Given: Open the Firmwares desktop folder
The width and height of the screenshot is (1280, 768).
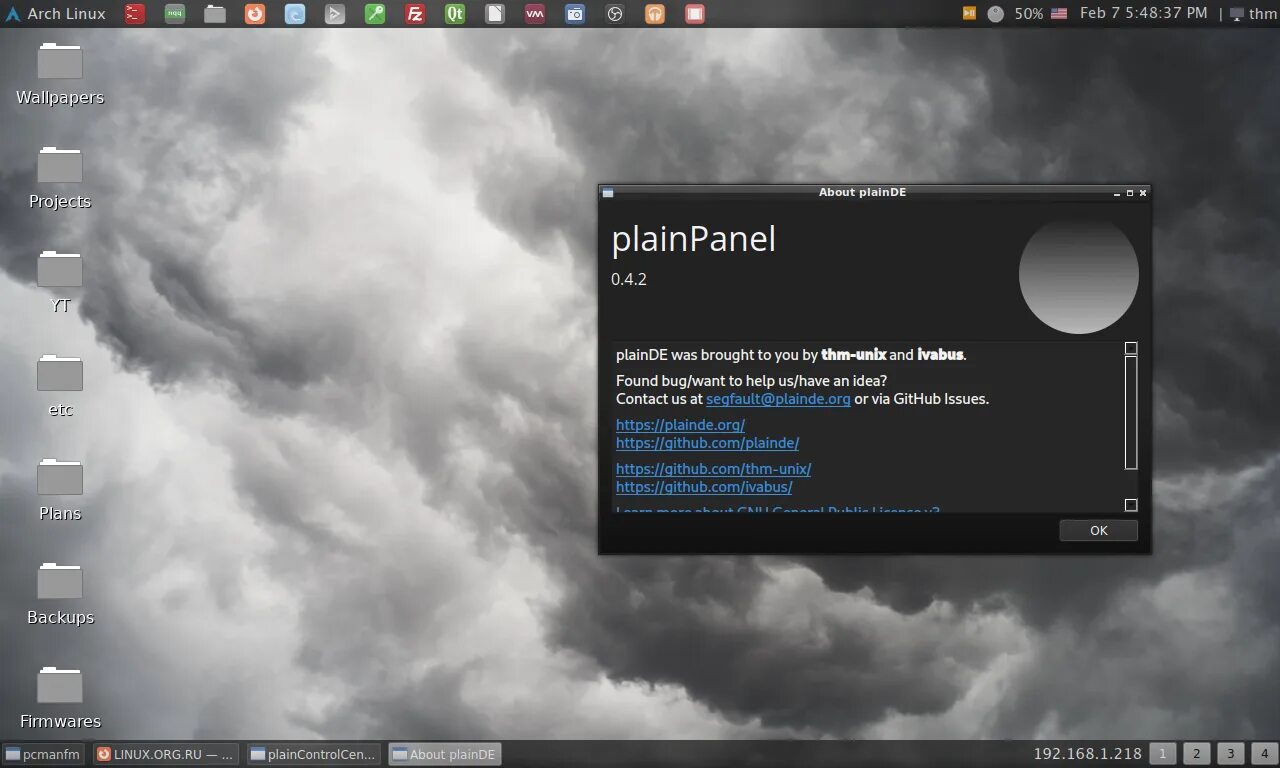Looking at the screenshot, I should coord(60,698).
